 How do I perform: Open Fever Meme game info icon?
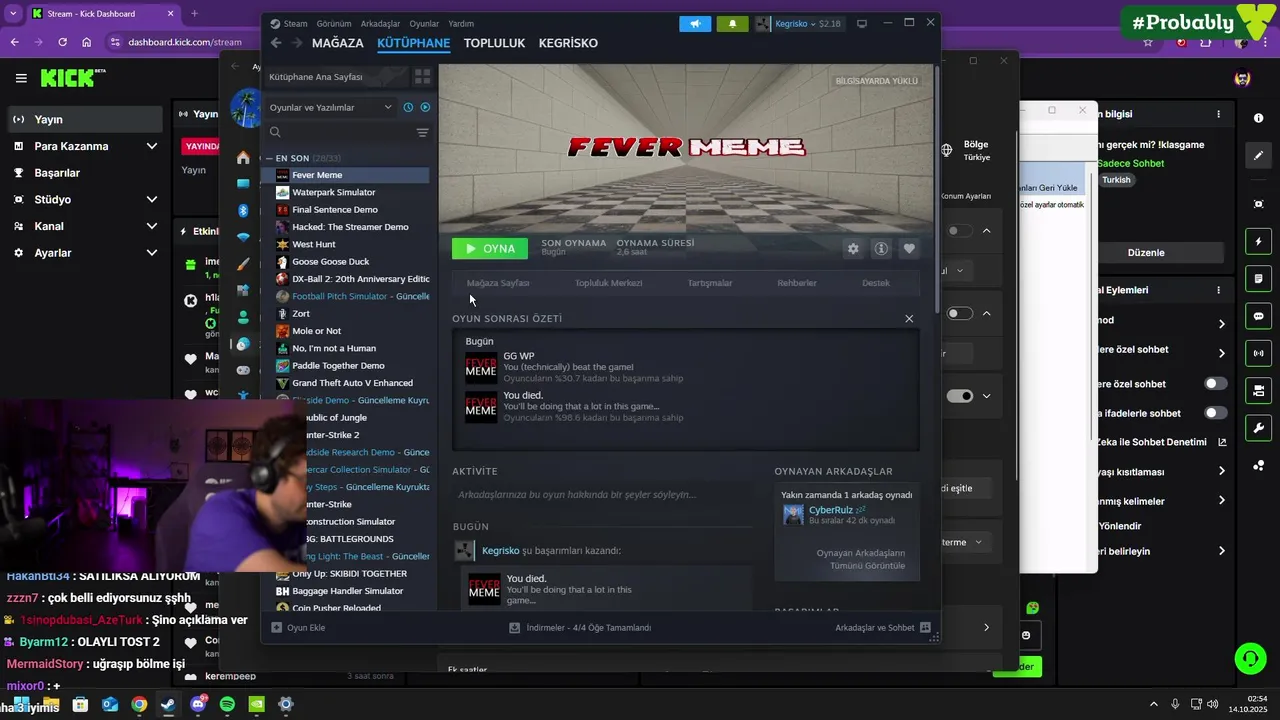click(881, 249)
